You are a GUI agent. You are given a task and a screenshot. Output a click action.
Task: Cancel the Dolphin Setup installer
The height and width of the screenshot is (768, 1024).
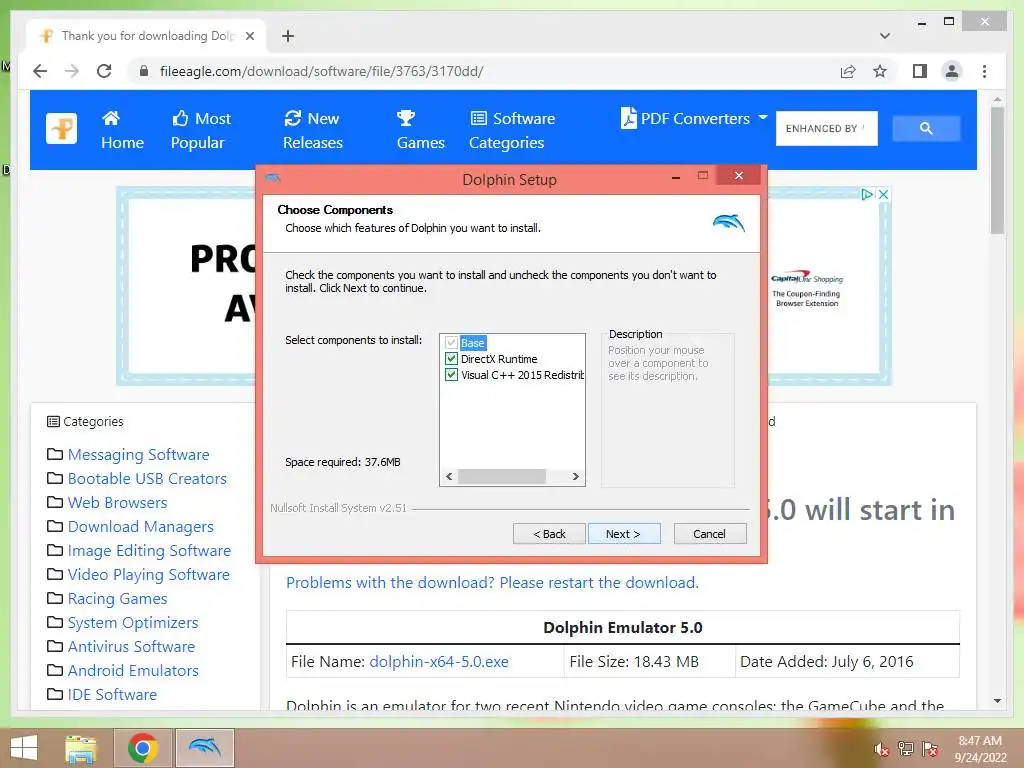click(x=709, y=534)
